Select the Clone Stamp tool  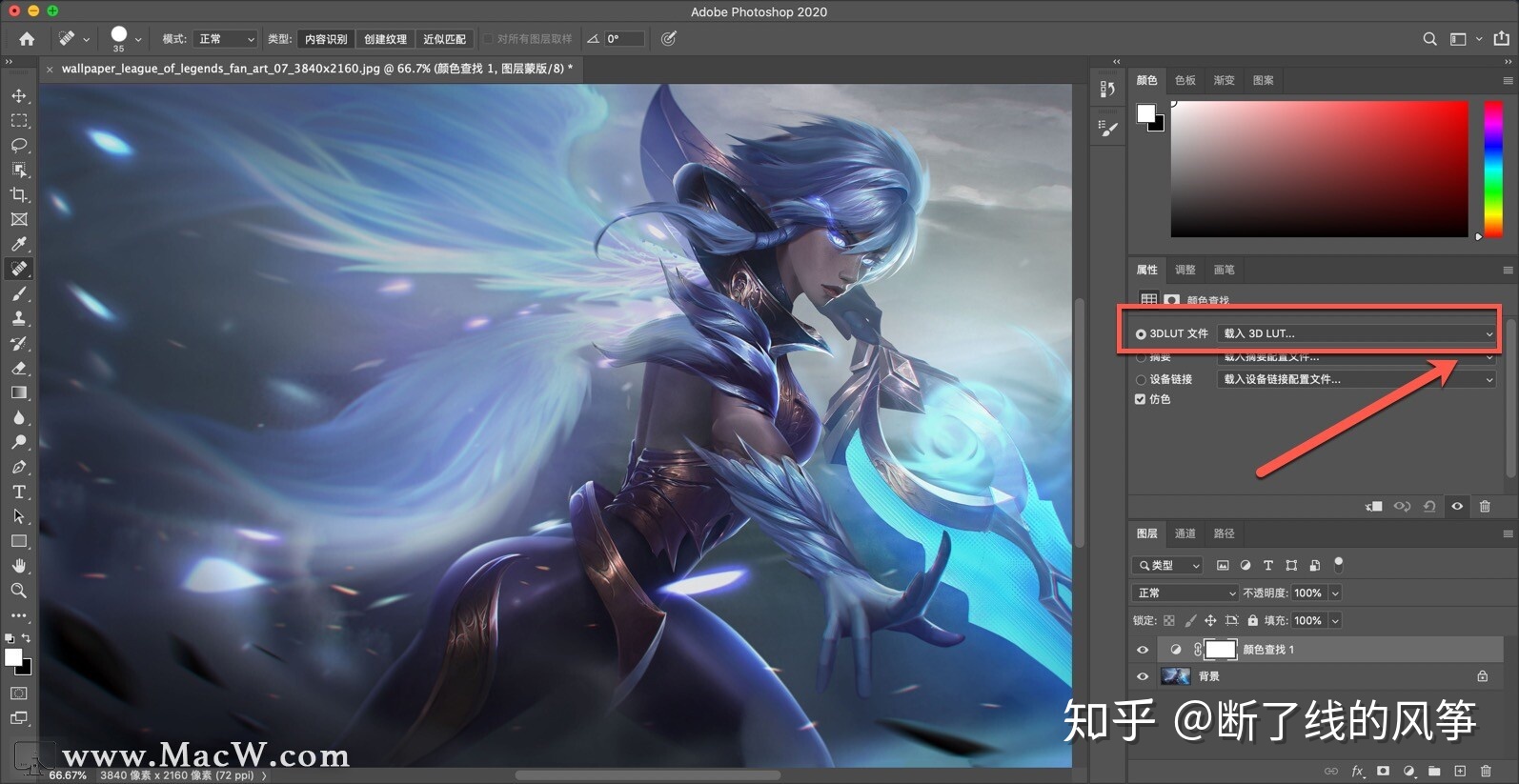[19, 318]
